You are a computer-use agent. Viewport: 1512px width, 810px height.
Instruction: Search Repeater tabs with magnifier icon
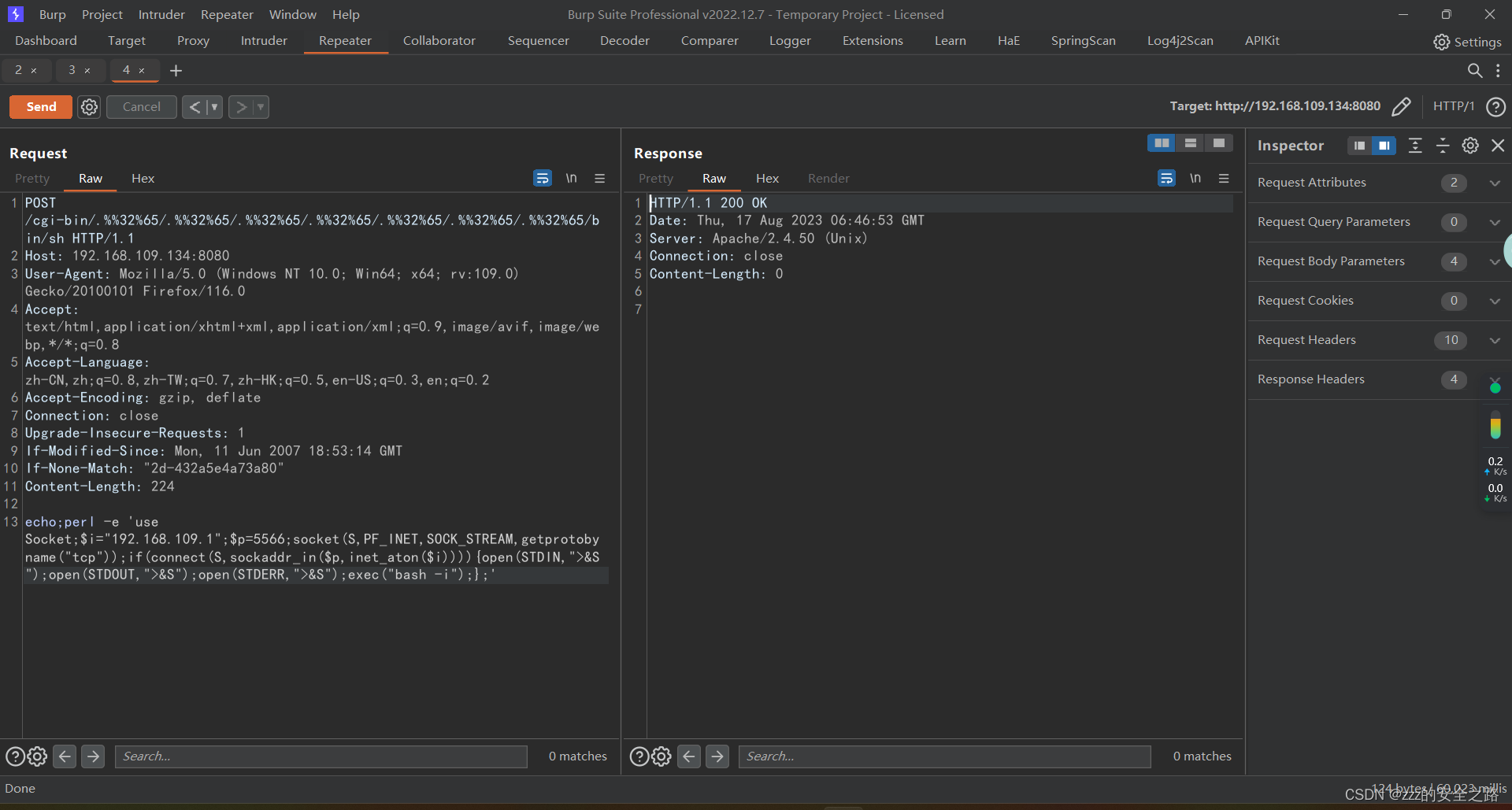[x=1474, y=70]
